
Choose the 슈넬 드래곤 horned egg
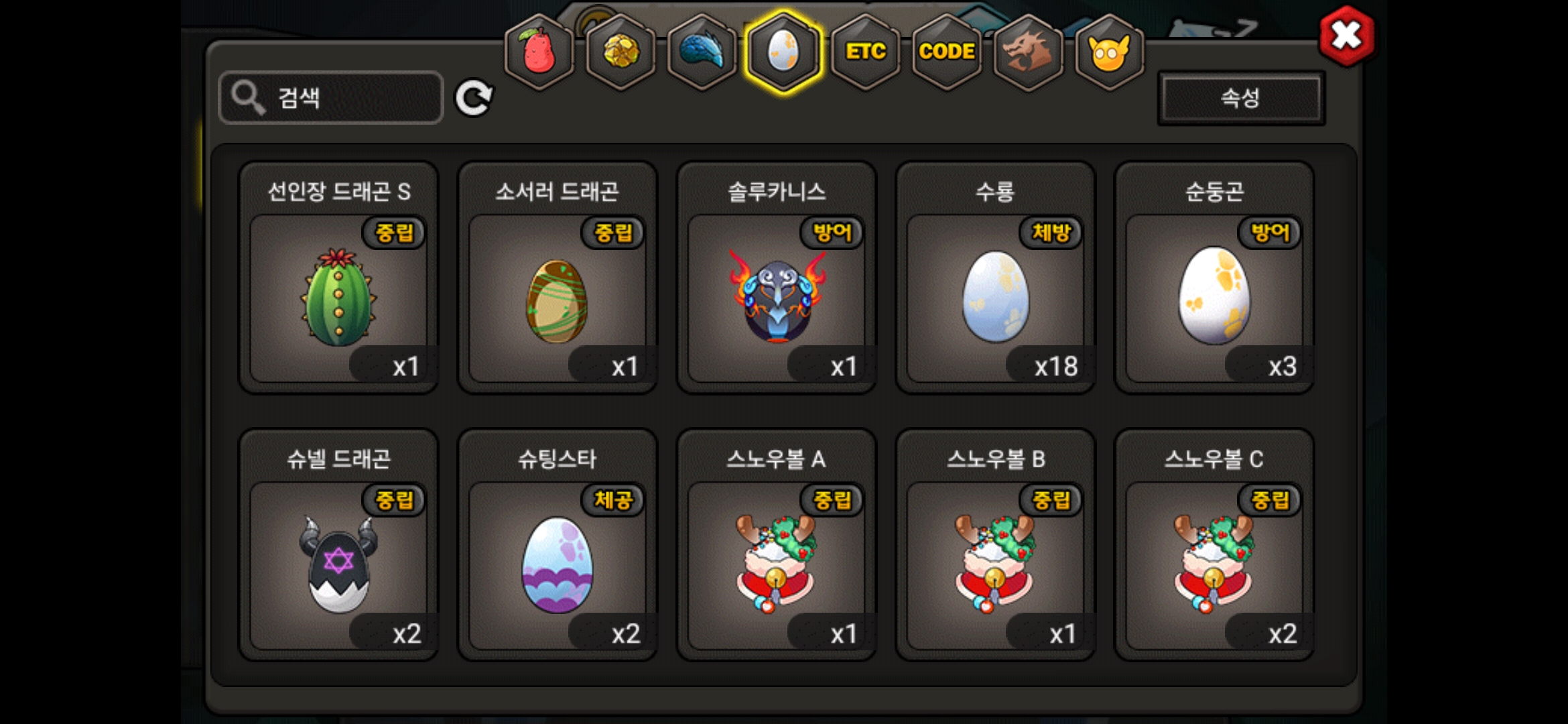pyautogui.click(x=339, y=544)
